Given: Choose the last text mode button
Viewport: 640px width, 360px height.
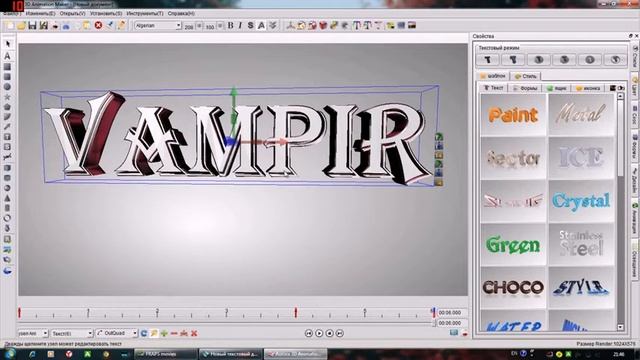Looking at the screenshot, I should coord(615,60).
